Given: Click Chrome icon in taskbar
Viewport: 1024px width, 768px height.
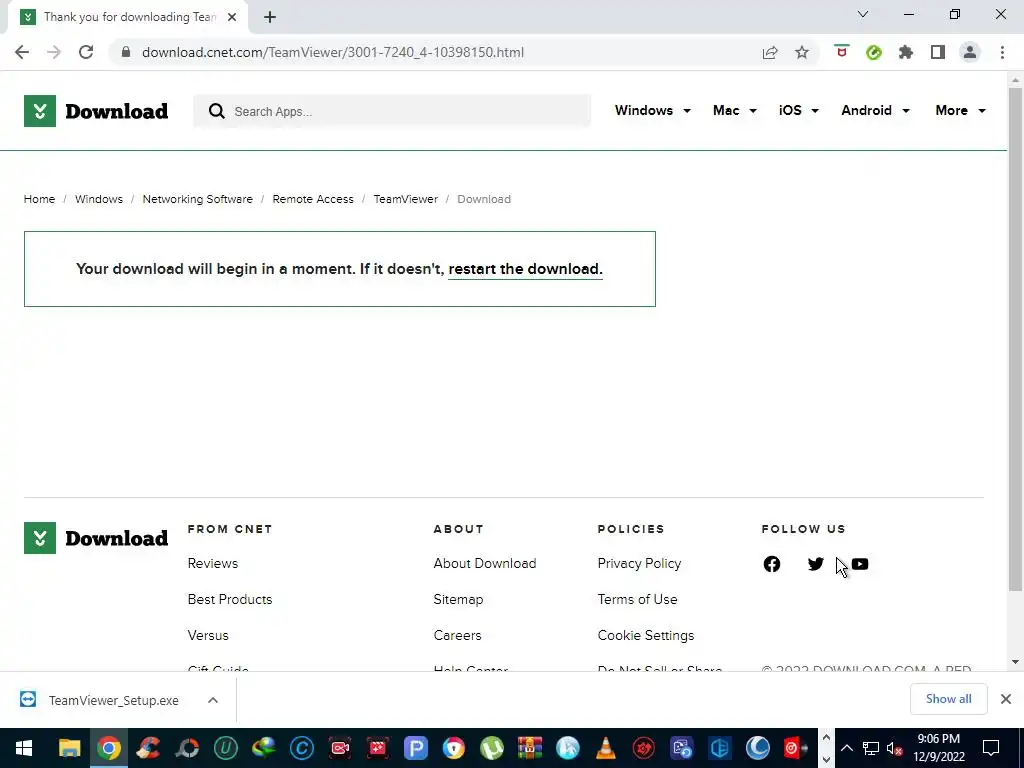Looking at the screenshot, I should (109, 748).
